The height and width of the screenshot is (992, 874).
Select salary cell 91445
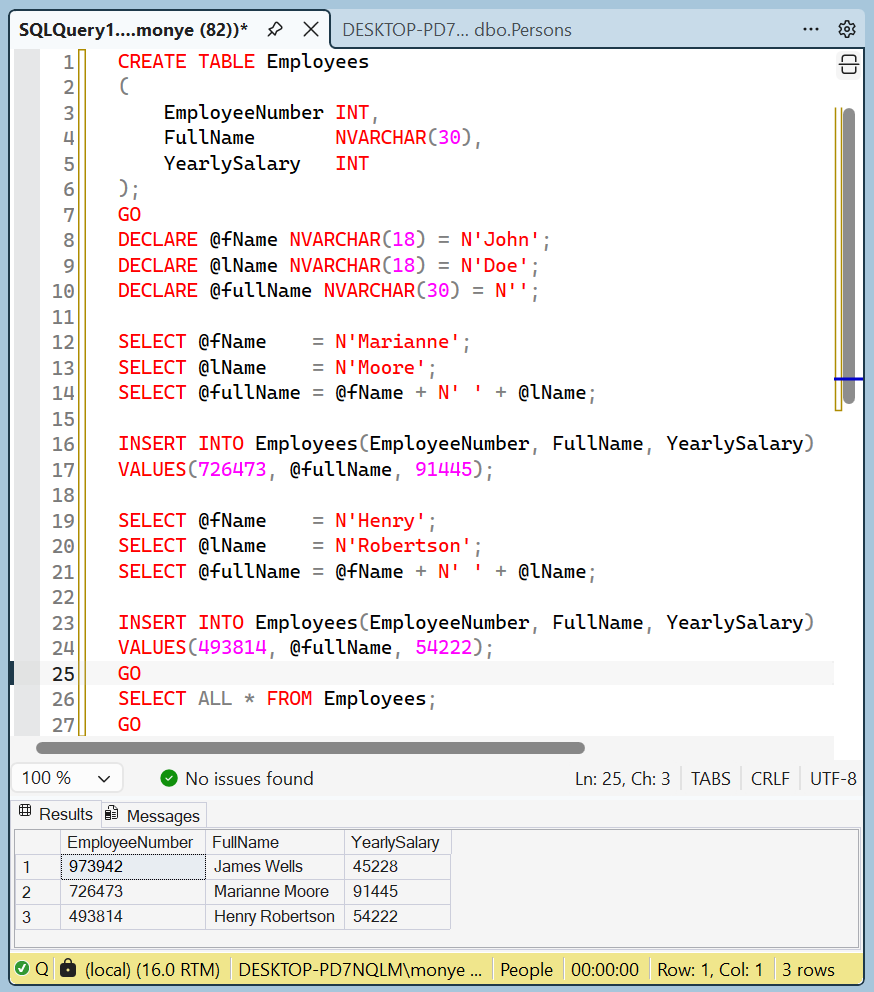point(397,891)
